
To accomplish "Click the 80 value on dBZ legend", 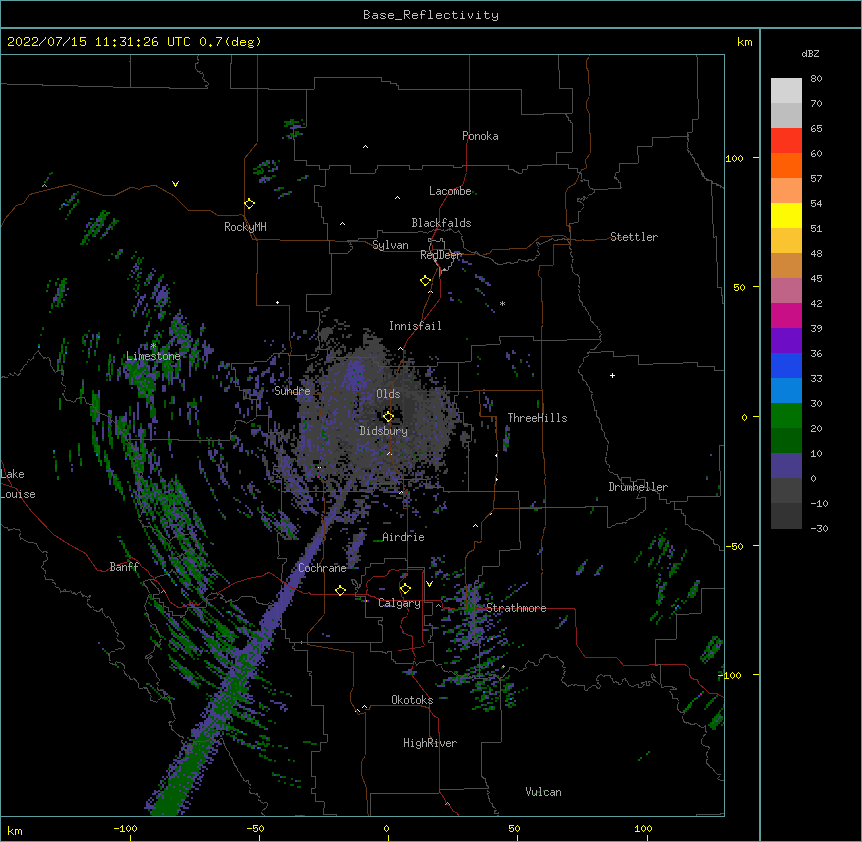I will (816, 79).
